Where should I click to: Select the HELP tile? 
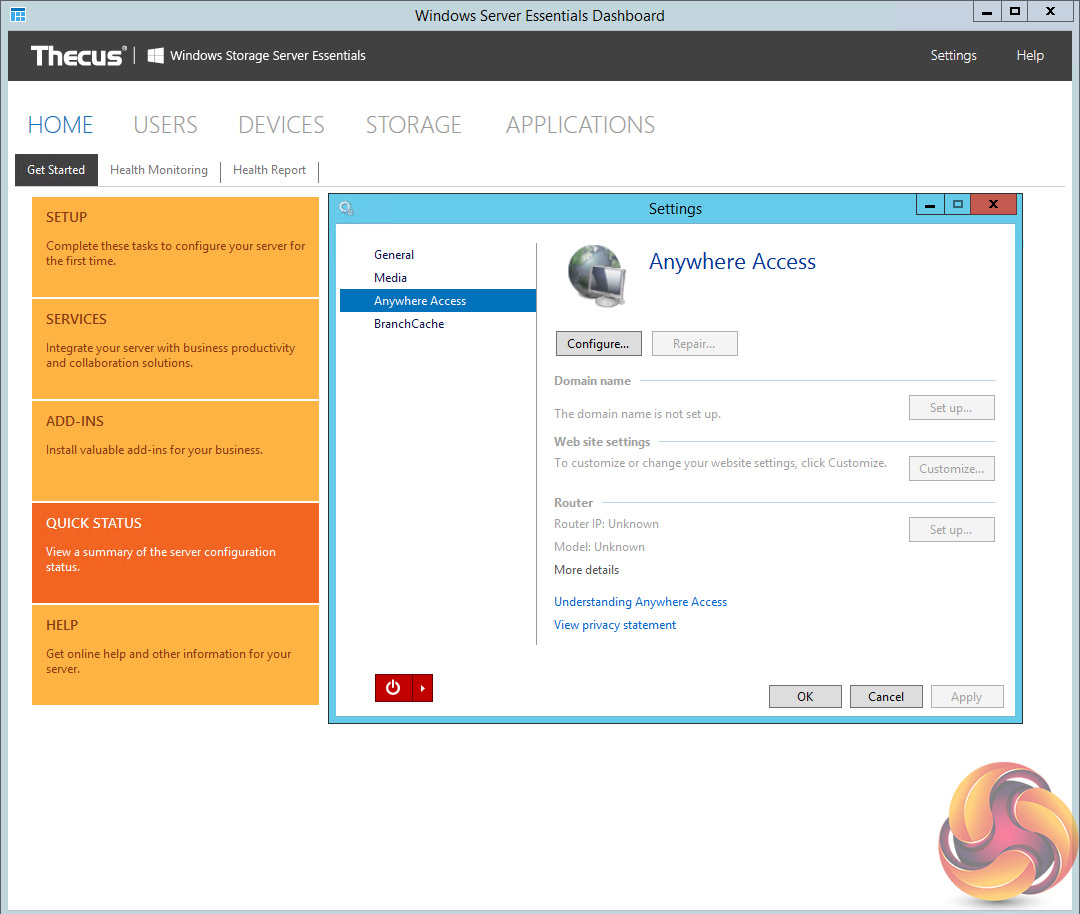click(x=175, y=654)
